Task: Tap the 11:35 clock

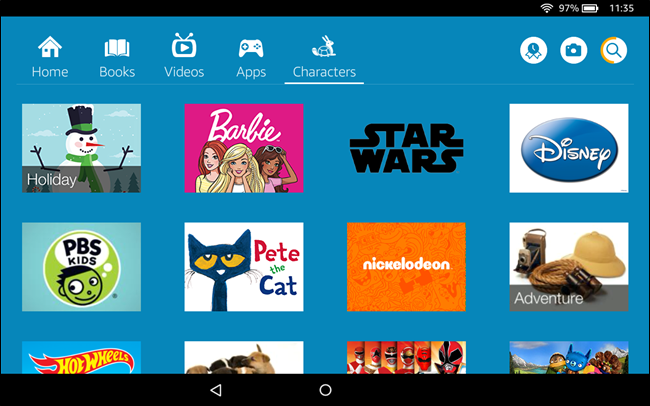Action: pos(621,8)
